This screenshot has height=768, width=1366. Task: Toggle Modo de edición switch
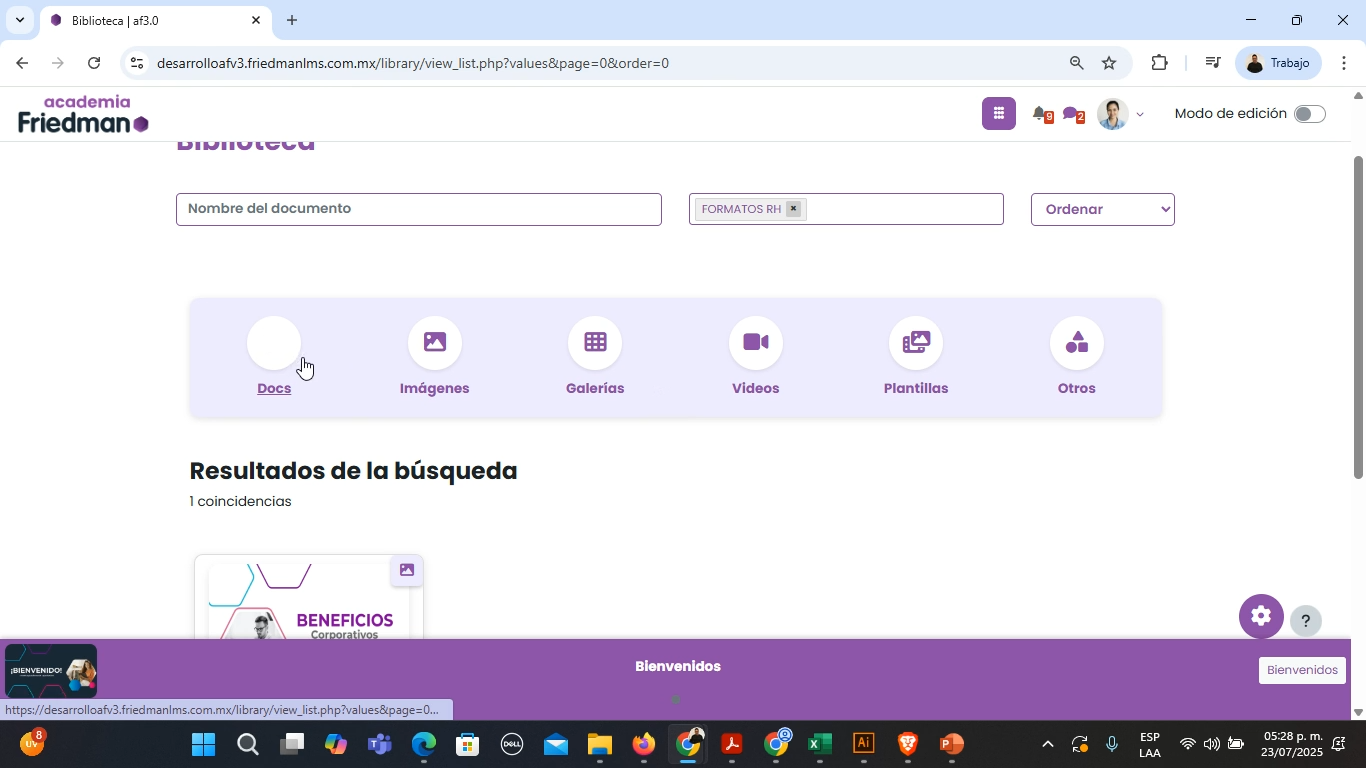coord(1309,114)
